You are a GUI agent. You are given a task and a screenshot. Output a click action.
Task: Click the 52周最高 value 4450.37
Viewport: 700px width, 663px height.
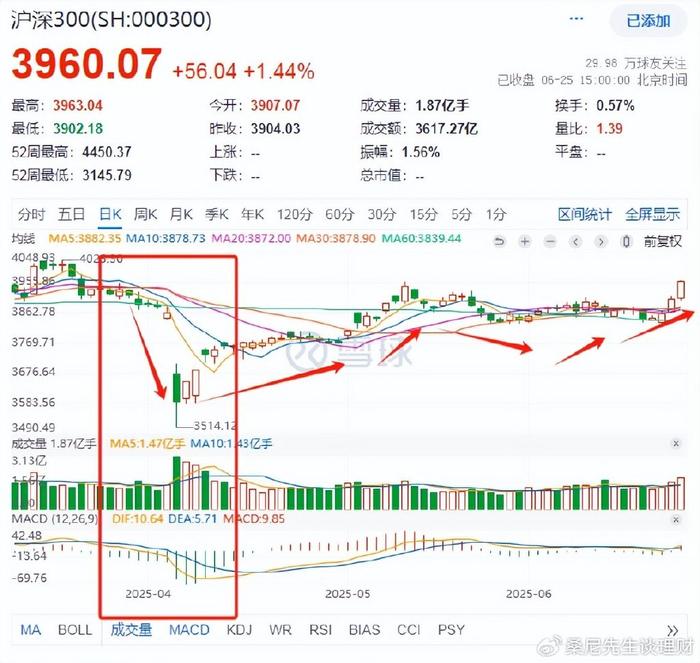pyautogui.click(x=107, y=152)
